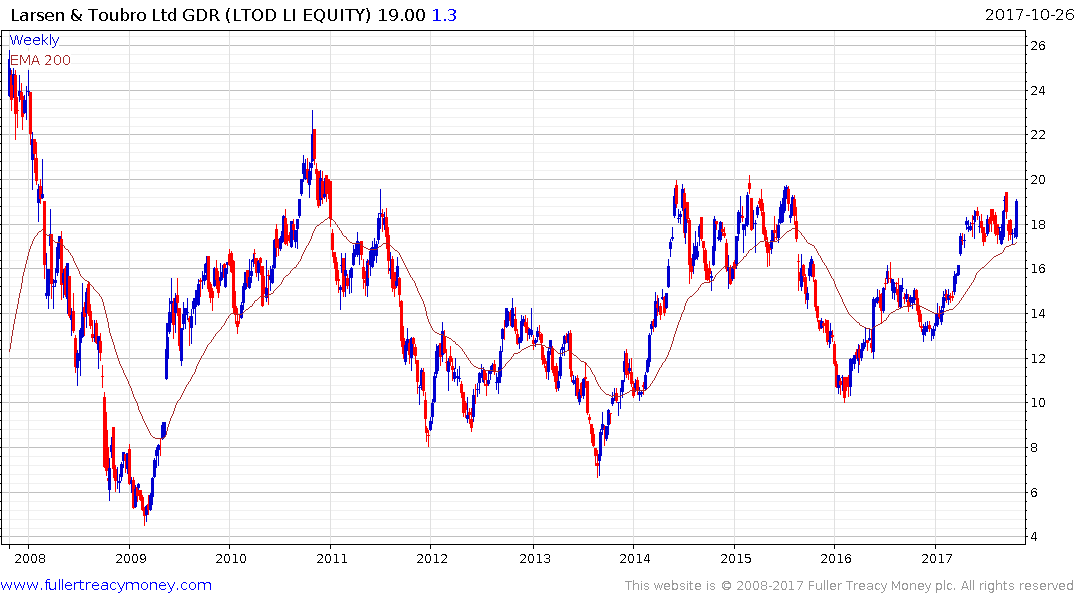Click the 22 price axis label
The height and width of the screenshot is (600, 1075).
1038,135
